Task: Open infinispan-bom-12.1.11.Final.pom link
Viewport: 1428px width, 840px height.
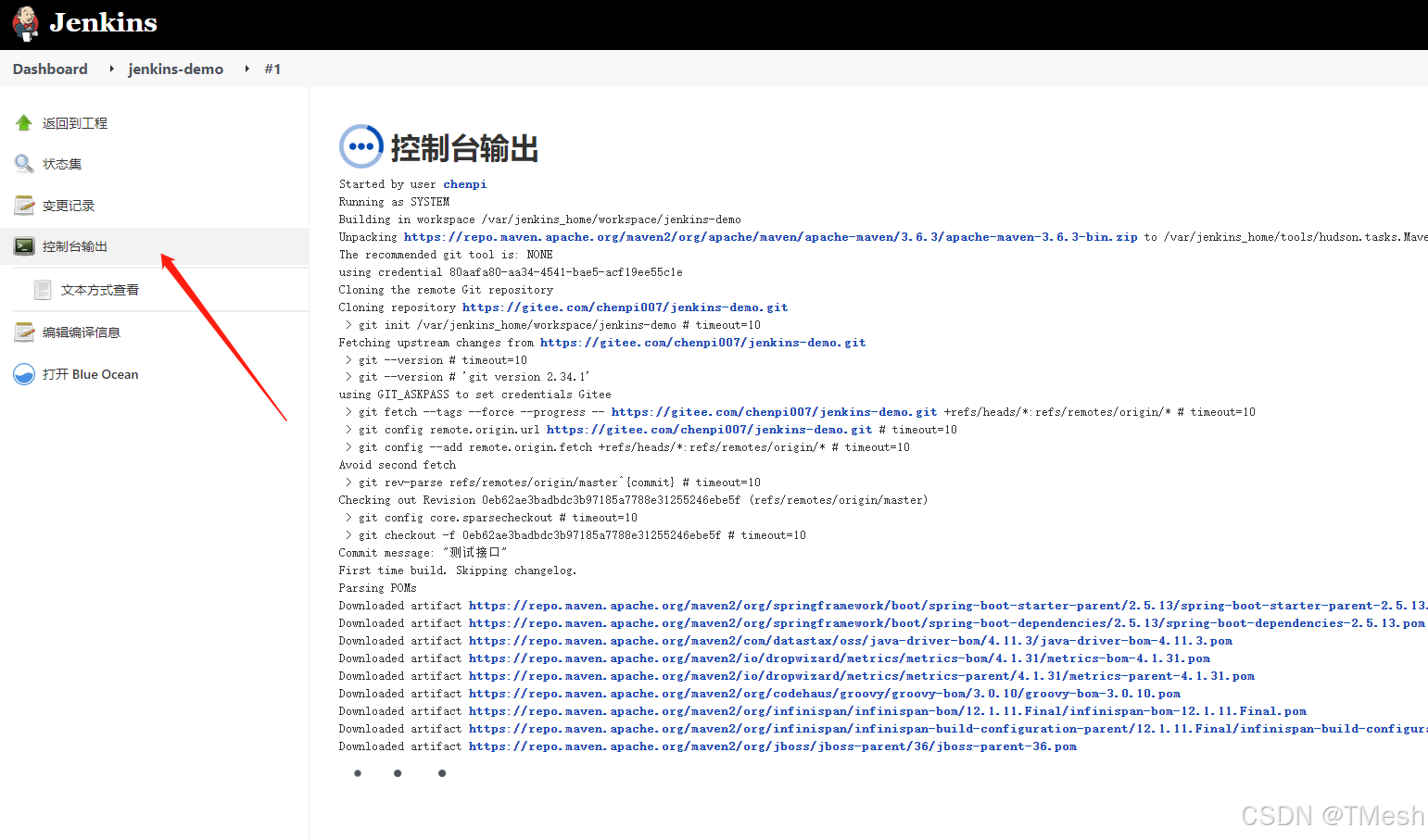Action: pos(888,711)
